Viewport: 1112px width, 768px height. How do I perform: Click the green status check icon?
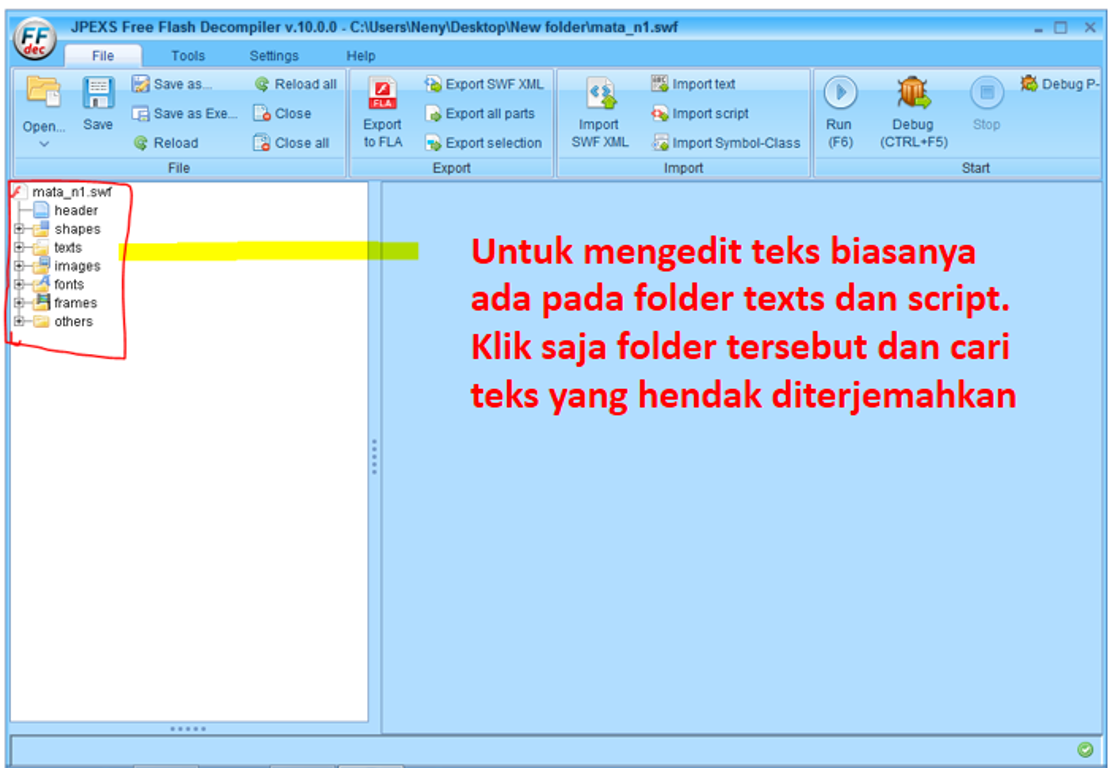[x=1085, y=750]
